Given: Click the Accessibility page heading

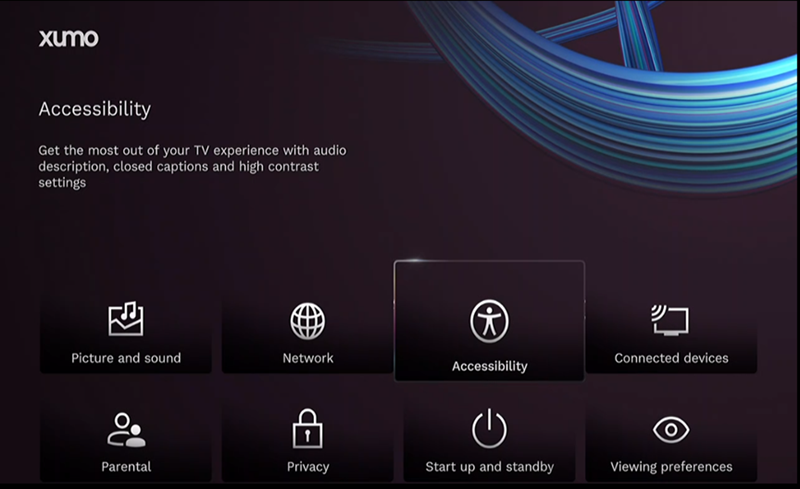Looking at the screenshot, I should click(94, 109).
